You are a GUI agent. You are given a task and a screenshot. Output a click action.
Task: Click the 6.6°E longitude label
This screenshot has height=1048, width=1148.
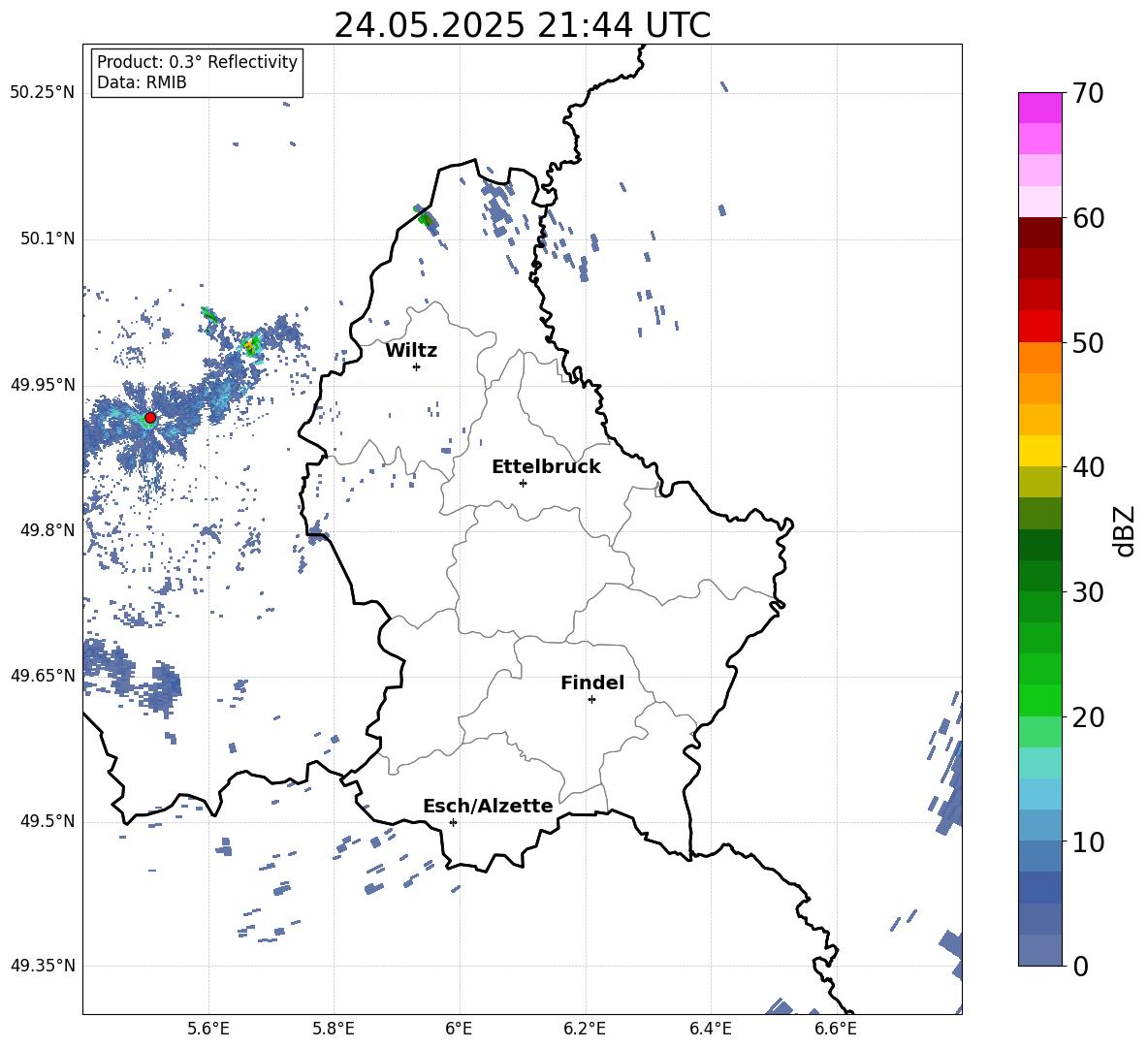pos(836,1029)
